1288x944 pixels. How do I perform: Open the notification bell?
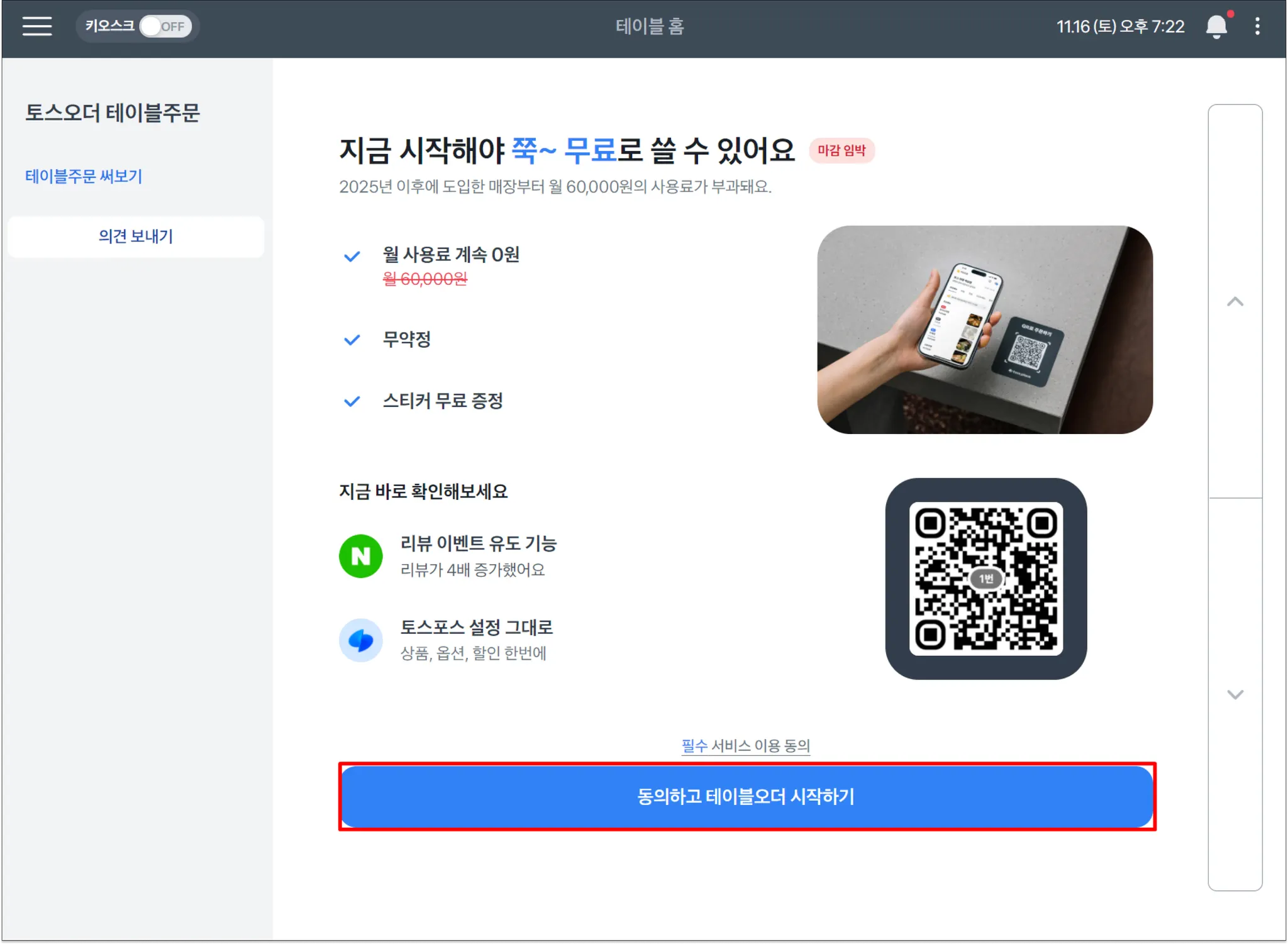1216,26
